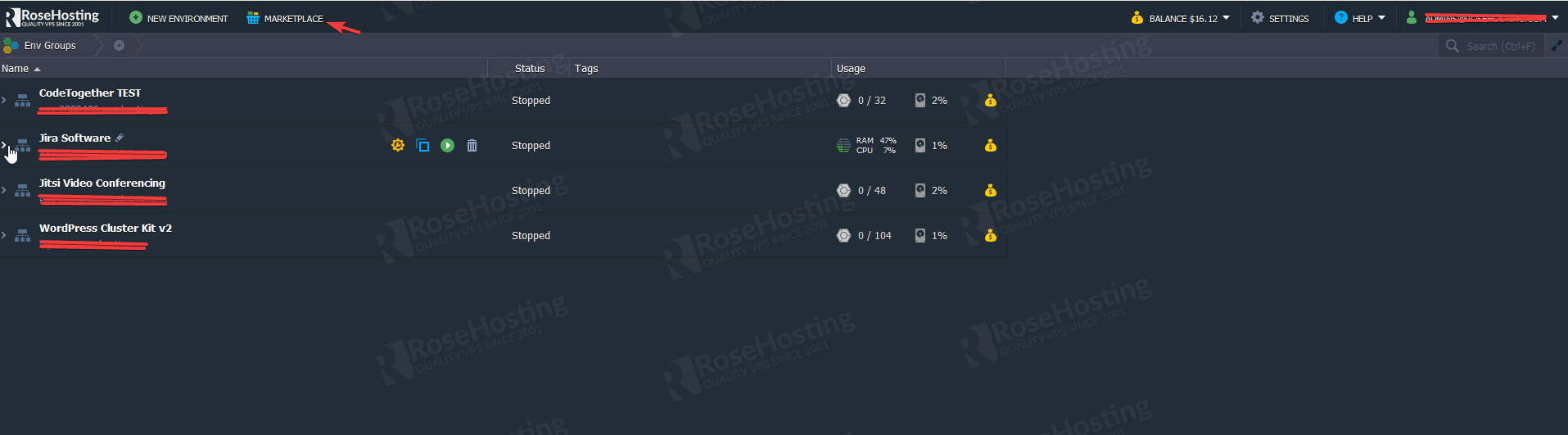Select the CodeTogether TEST environment name
Image resolution: width=1568 pixels, height=435 pixels.
pyautogui.click(x=90, y=93)
